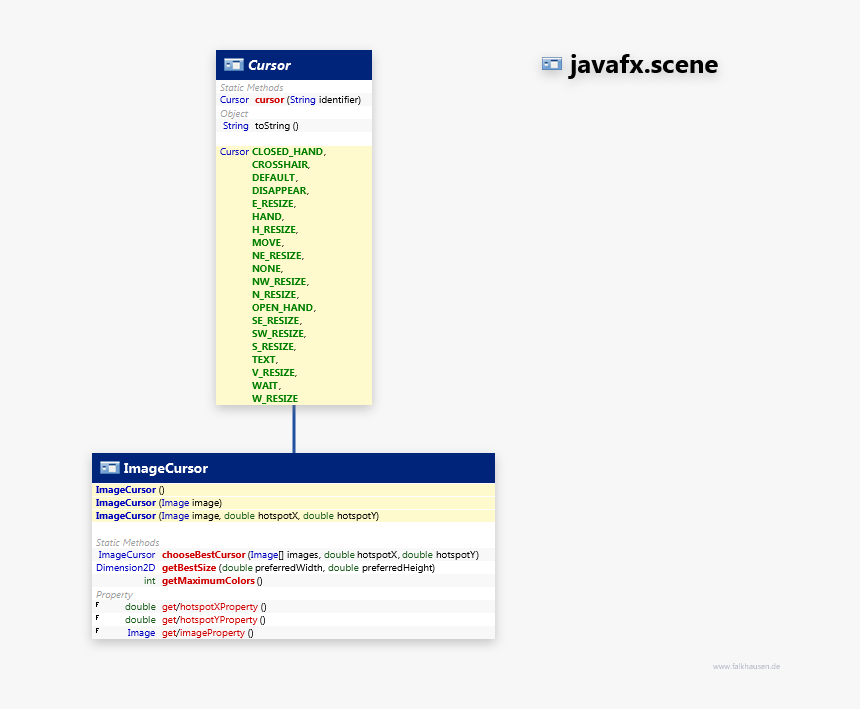Image resolution: width=860 pixels, height=709 pixels.
Task: Click the getMaximumColors method
Action: [293, 581]
